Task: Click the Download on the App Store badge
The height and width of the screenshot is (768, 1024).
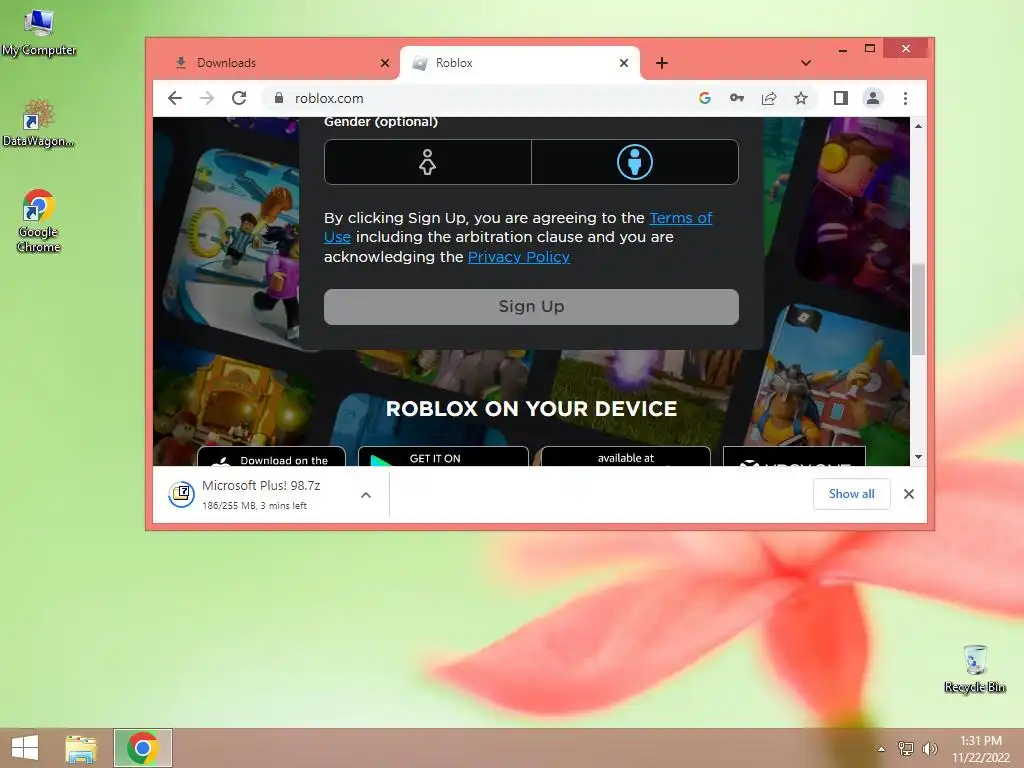Action: [x=271, y=456]
